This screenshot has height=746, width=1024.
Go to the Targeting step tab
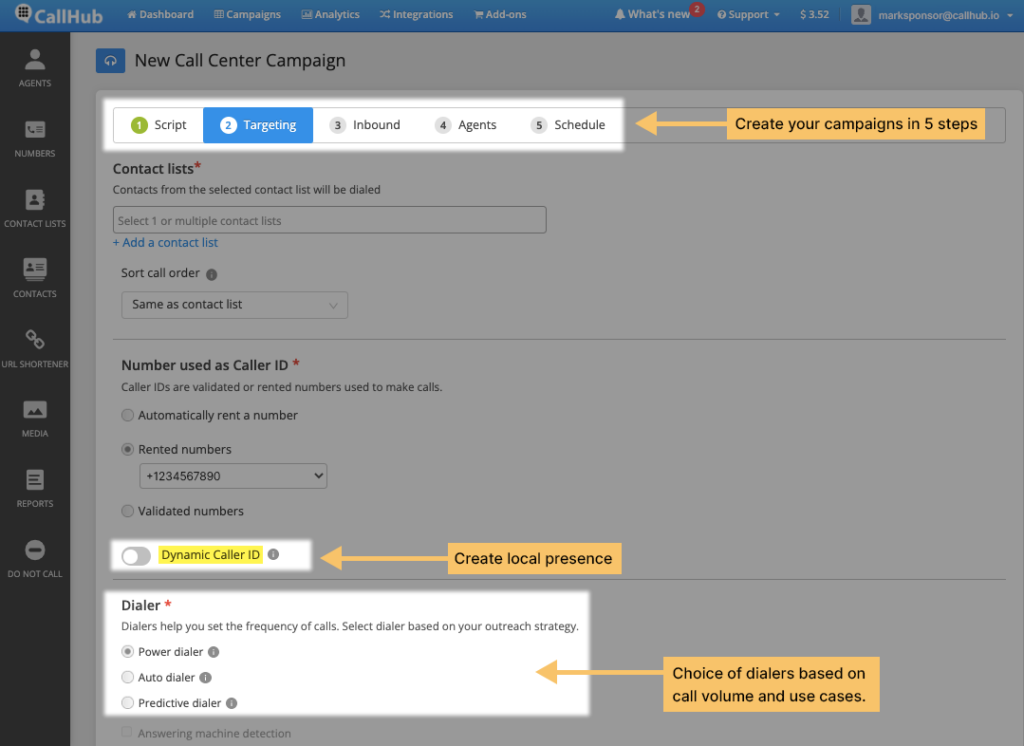(x=258, y=125)
